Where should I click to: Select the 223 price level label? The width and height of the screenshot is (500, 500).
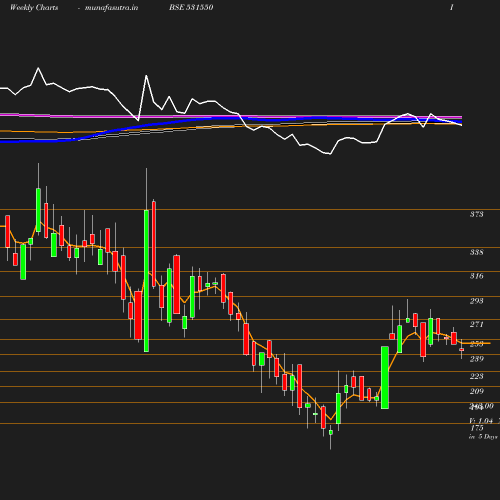point(477,376)
